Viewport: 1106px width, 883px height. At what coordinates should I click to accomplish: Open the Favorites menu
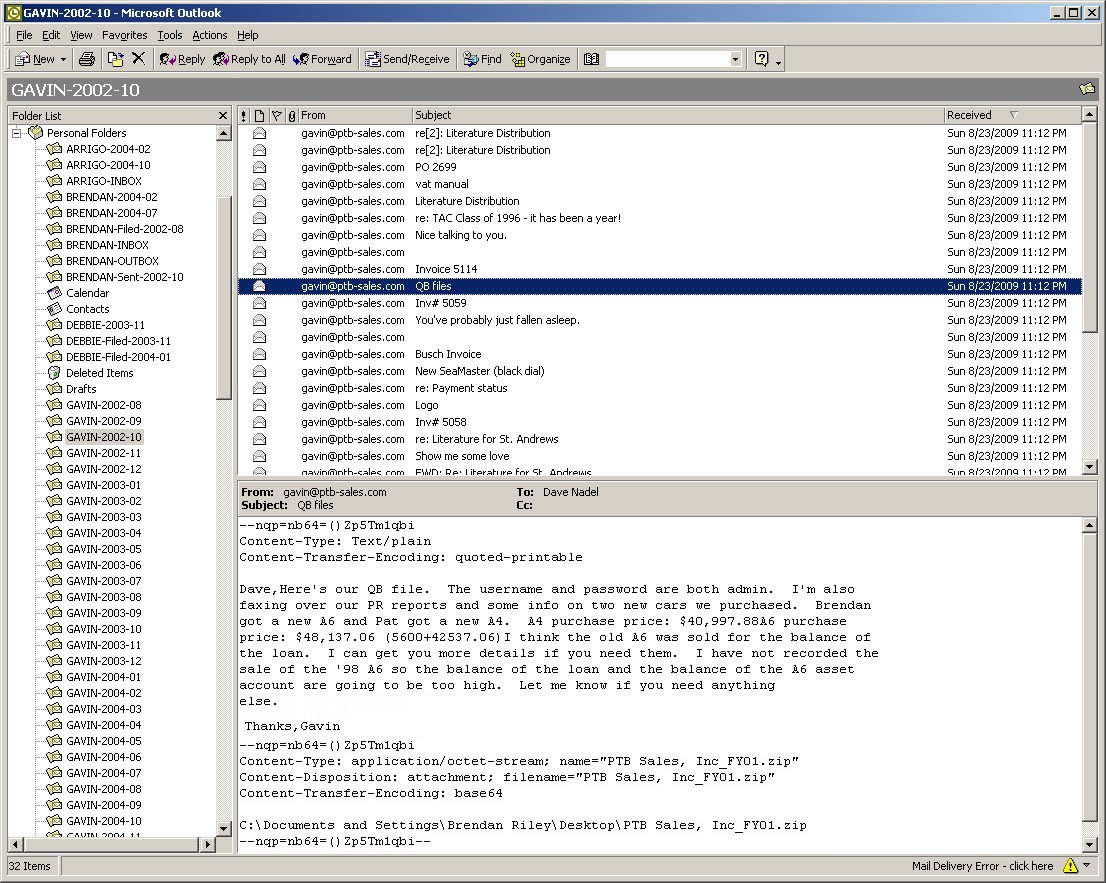point(125,35)
